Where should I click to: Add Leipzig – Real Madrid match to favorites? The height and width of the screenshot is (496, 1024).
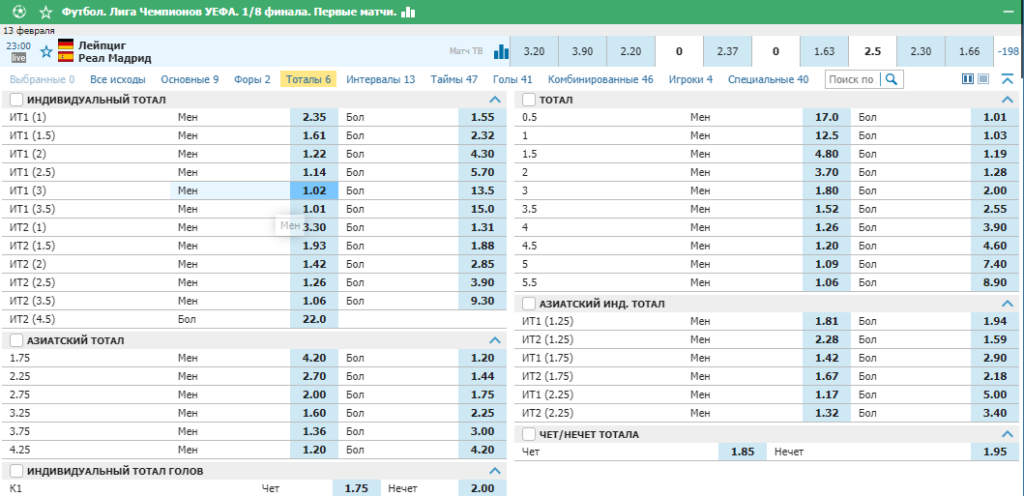46,52
